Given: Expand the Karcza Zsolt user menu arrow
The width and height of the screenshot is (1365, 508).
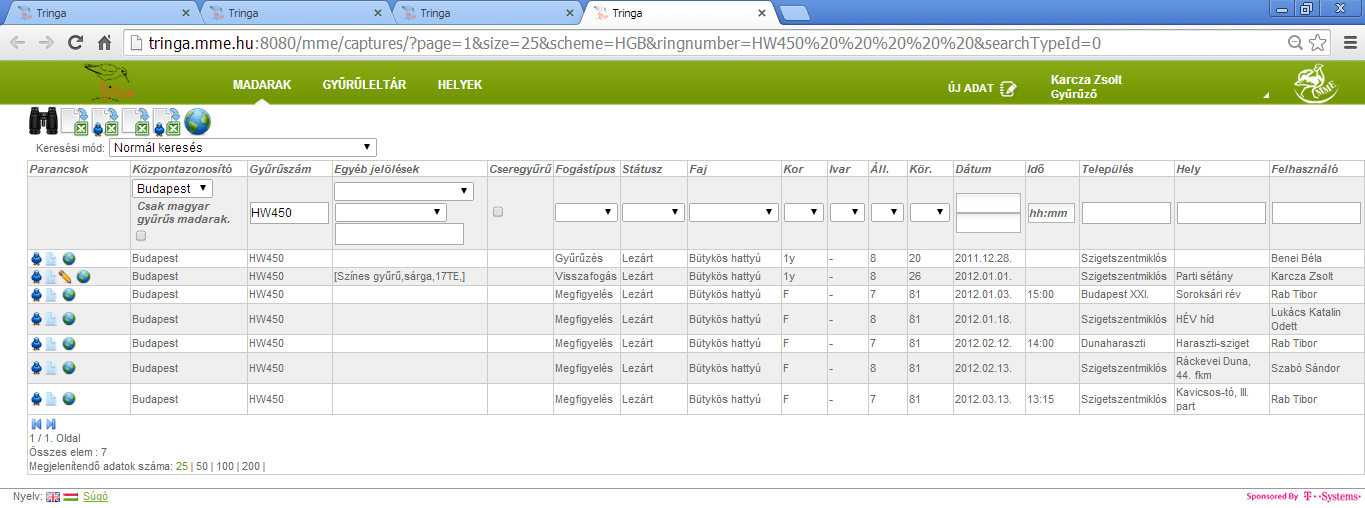Looking at the screenshot, I should (1266, 95).
